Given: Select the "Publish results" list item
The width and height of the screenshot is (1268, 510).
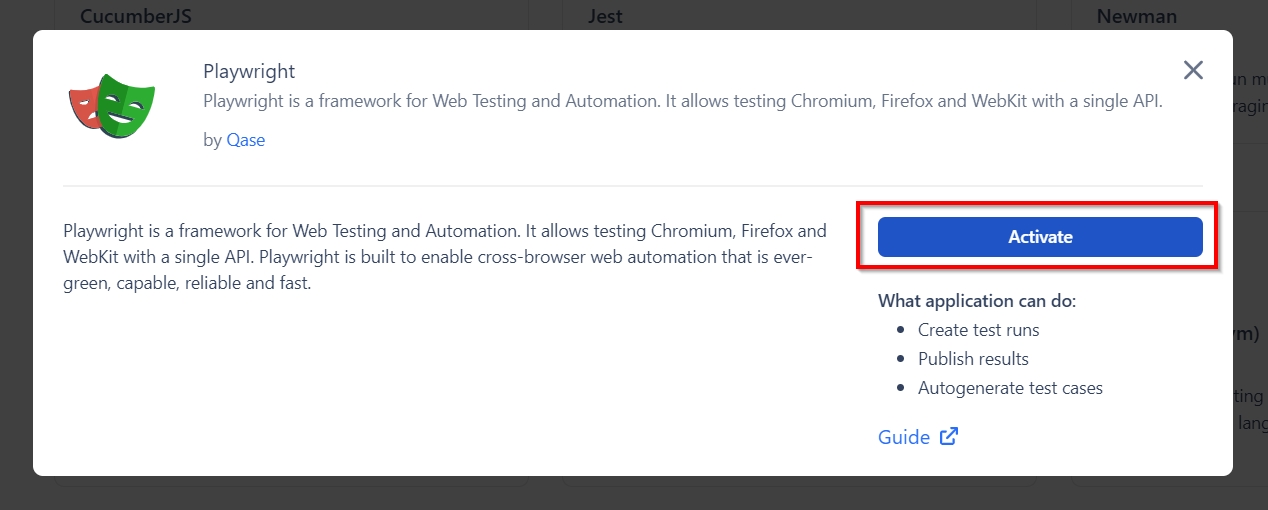Looking at the screenshot, I should [973, 359].
